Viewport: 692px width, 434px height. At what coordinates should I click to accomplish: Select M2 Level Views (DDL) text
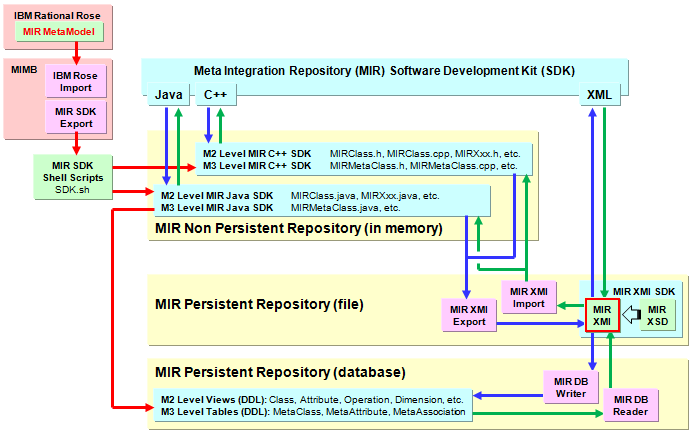click(x=214, y=400)
